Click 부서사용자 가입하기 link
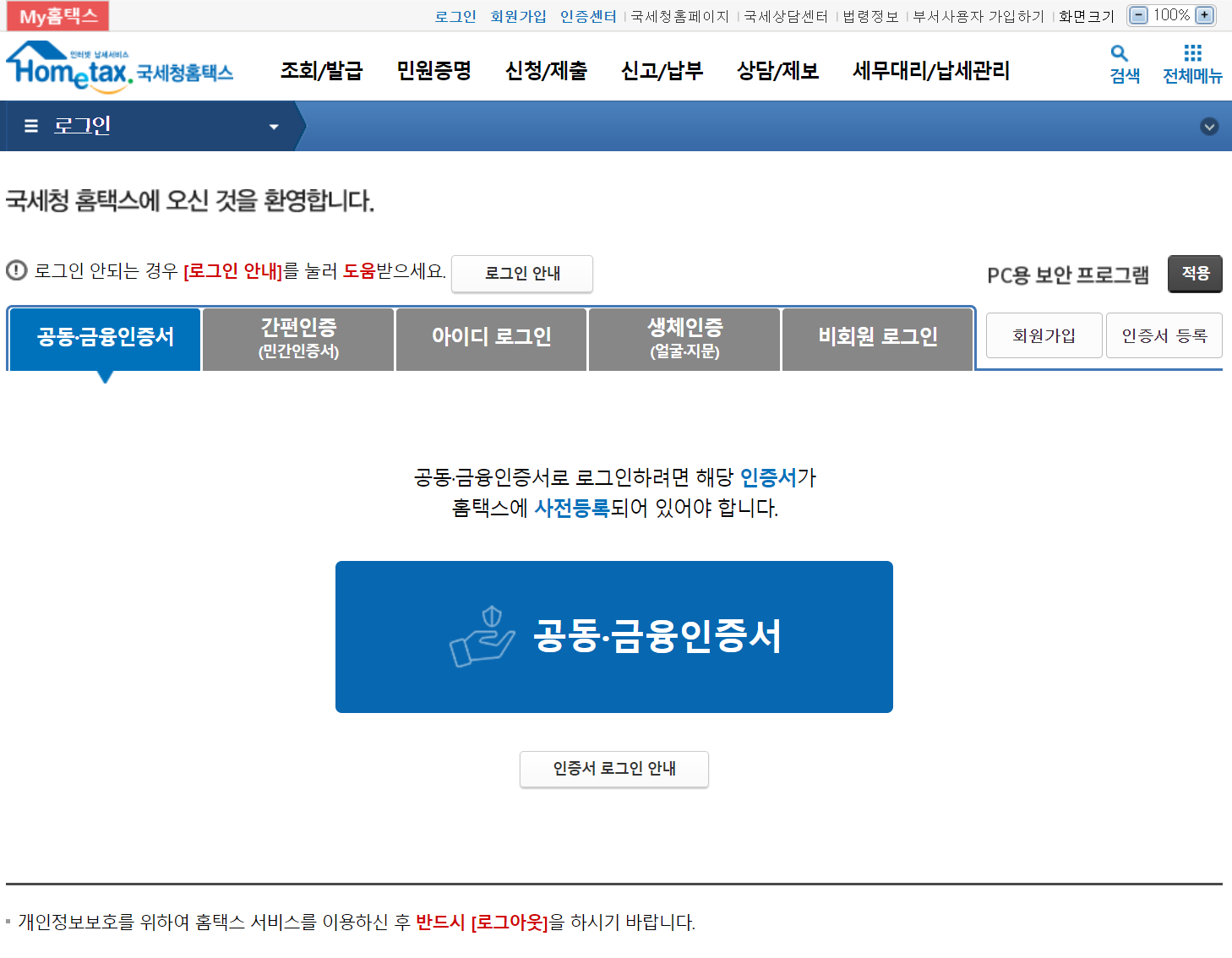The image size is (1232, 958). 979,16
